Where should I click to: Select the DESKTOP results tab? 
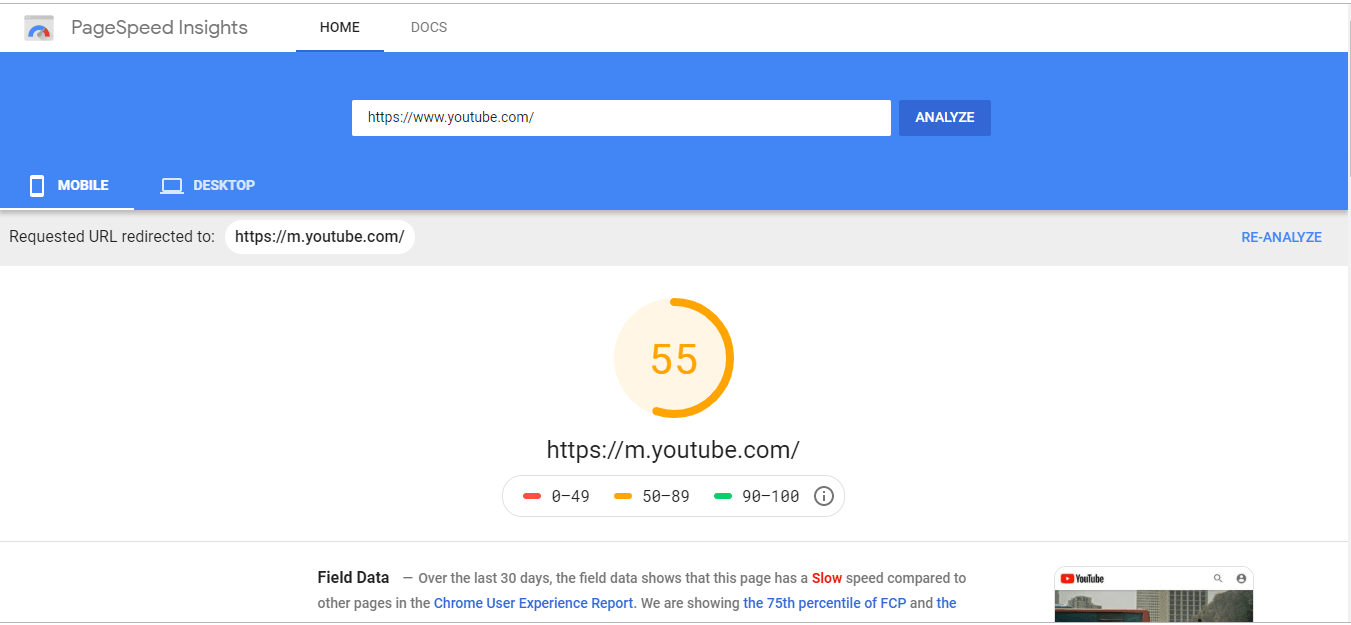[208, 185]
